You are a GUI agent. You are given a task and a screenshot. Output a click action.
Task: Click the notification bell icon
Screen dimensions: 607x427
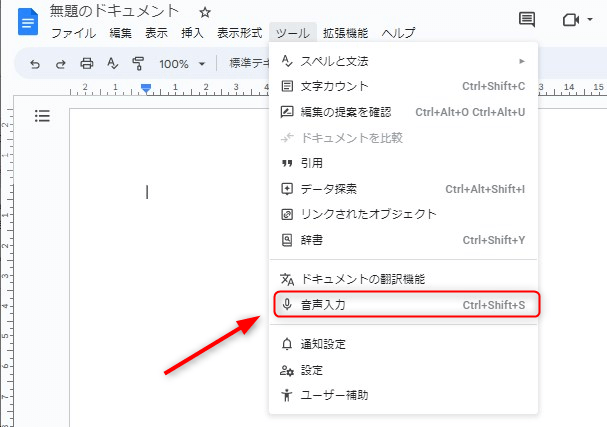point(287,344)
